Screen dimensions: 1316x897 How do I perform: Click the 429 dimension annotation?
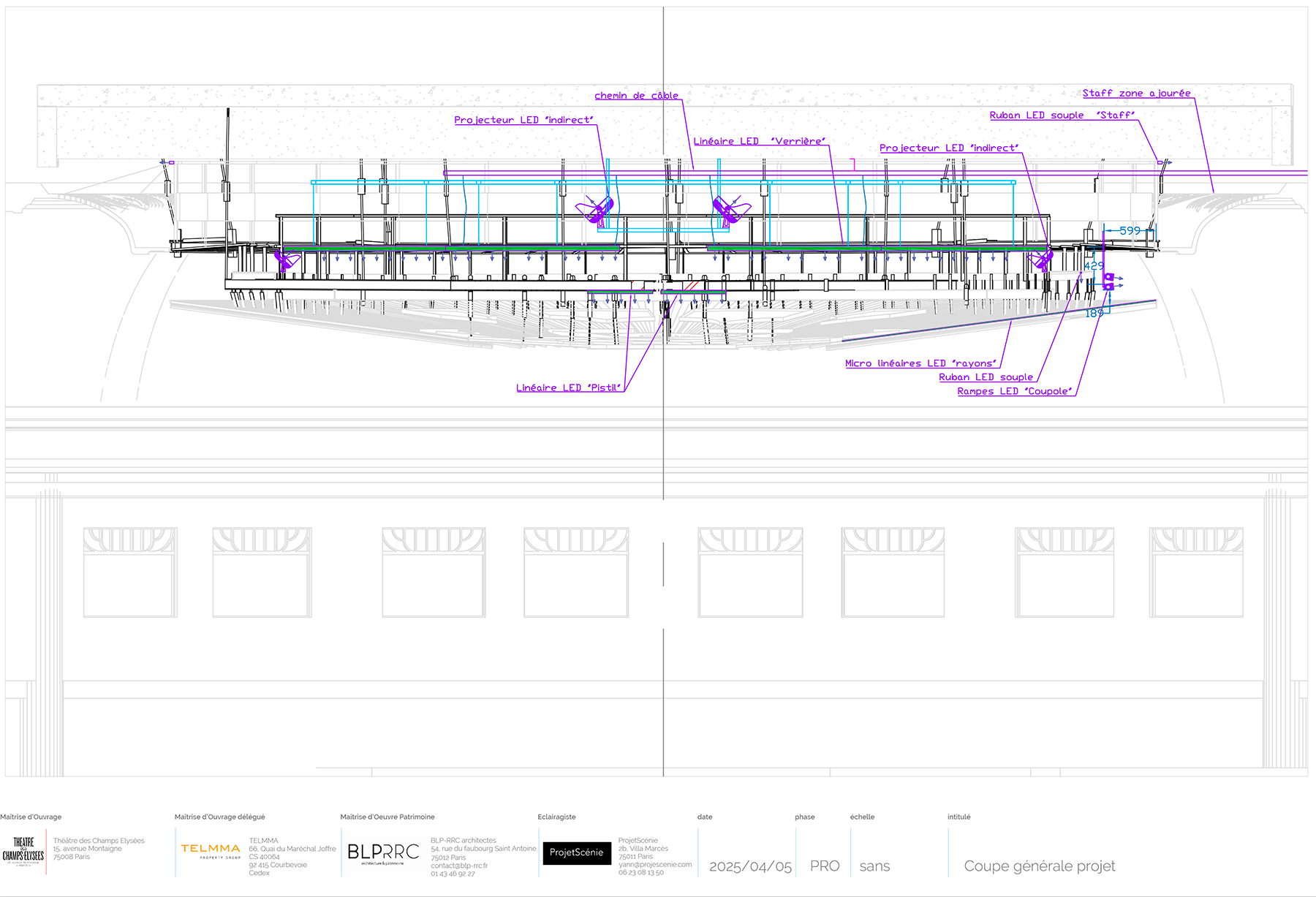(x=1094, y=266)
